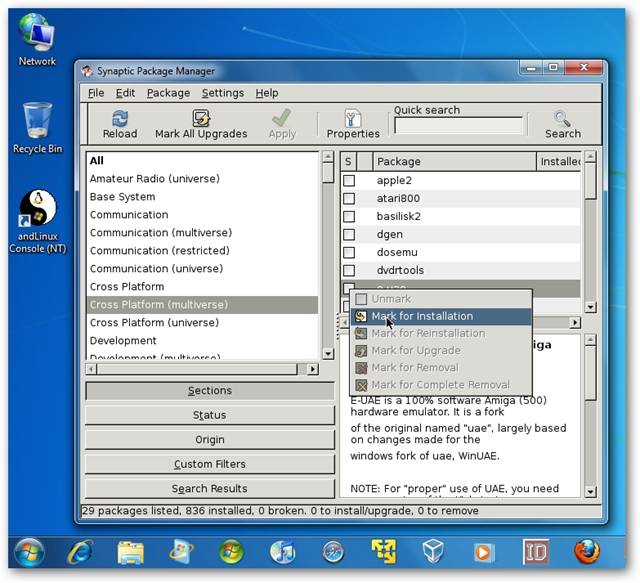This screenshot has height=583, width=640.
Task: Launch Internet Explorer from the taskbar
Action: 80,553
